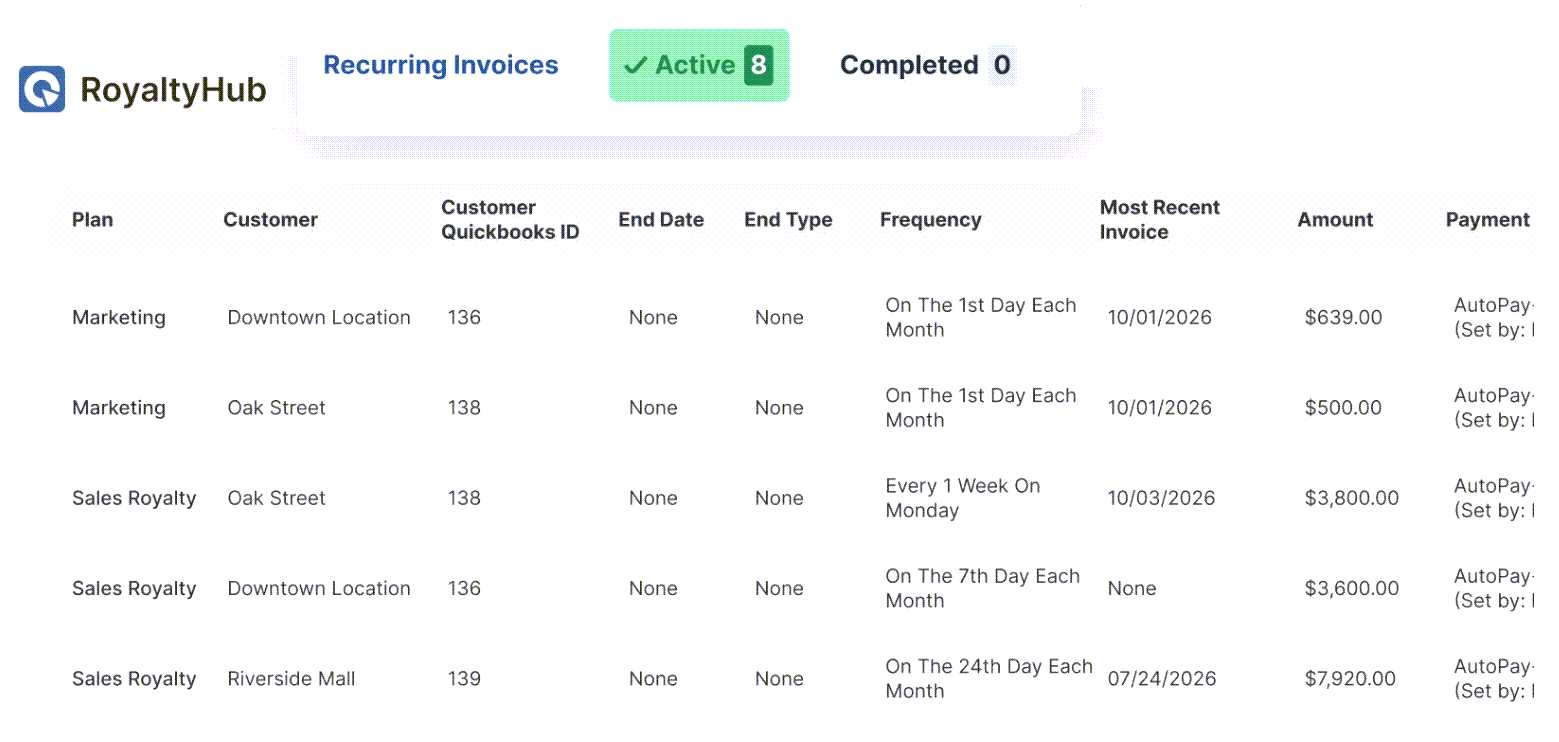Click the 10/03/2026 invoice date
Viewport: 1559px width, 742px height.
[1162, 498]
